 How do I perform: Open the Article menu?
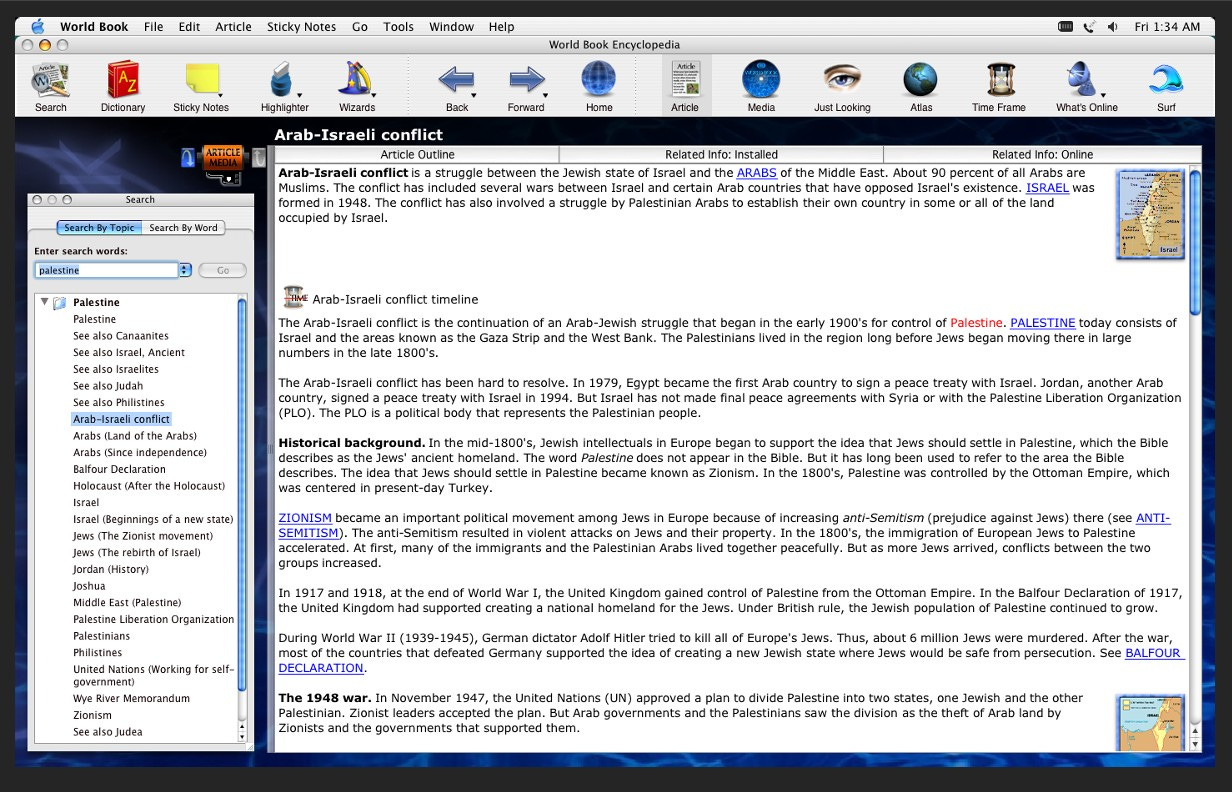pos(233,27)
